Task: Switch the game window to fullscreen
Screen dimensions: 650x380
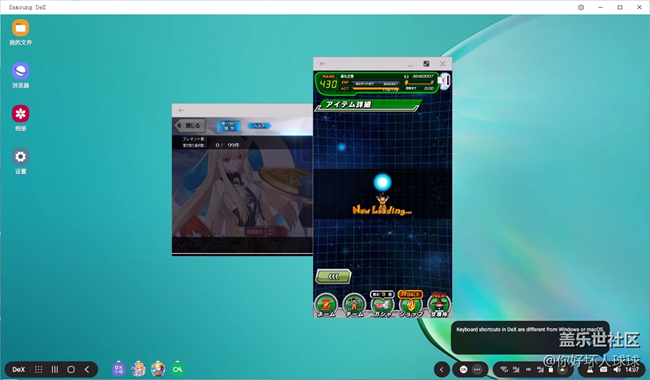Action: [x=426, y=63]
